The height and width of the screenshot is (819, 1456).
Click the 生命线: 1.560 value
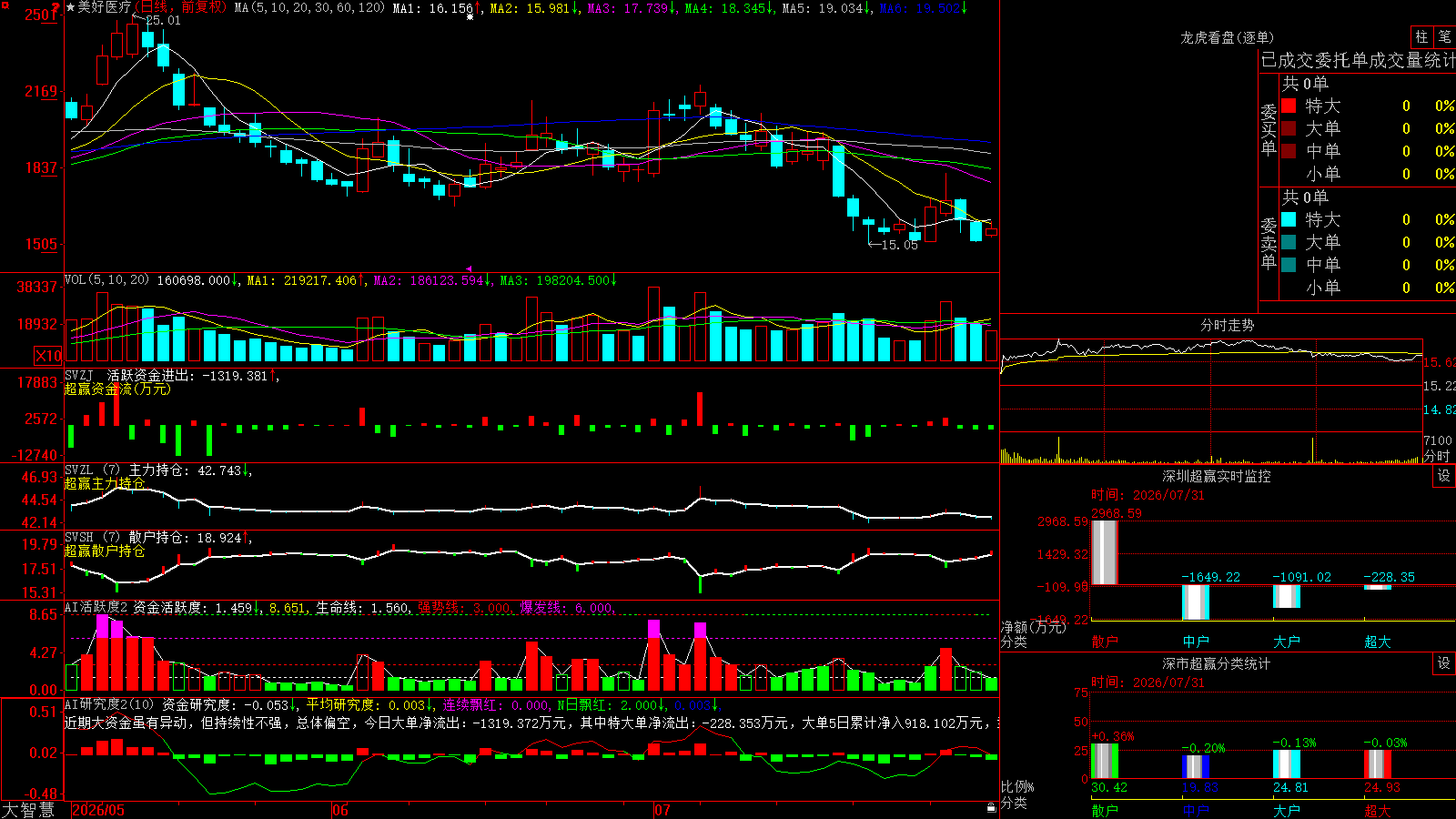[362, 607]
